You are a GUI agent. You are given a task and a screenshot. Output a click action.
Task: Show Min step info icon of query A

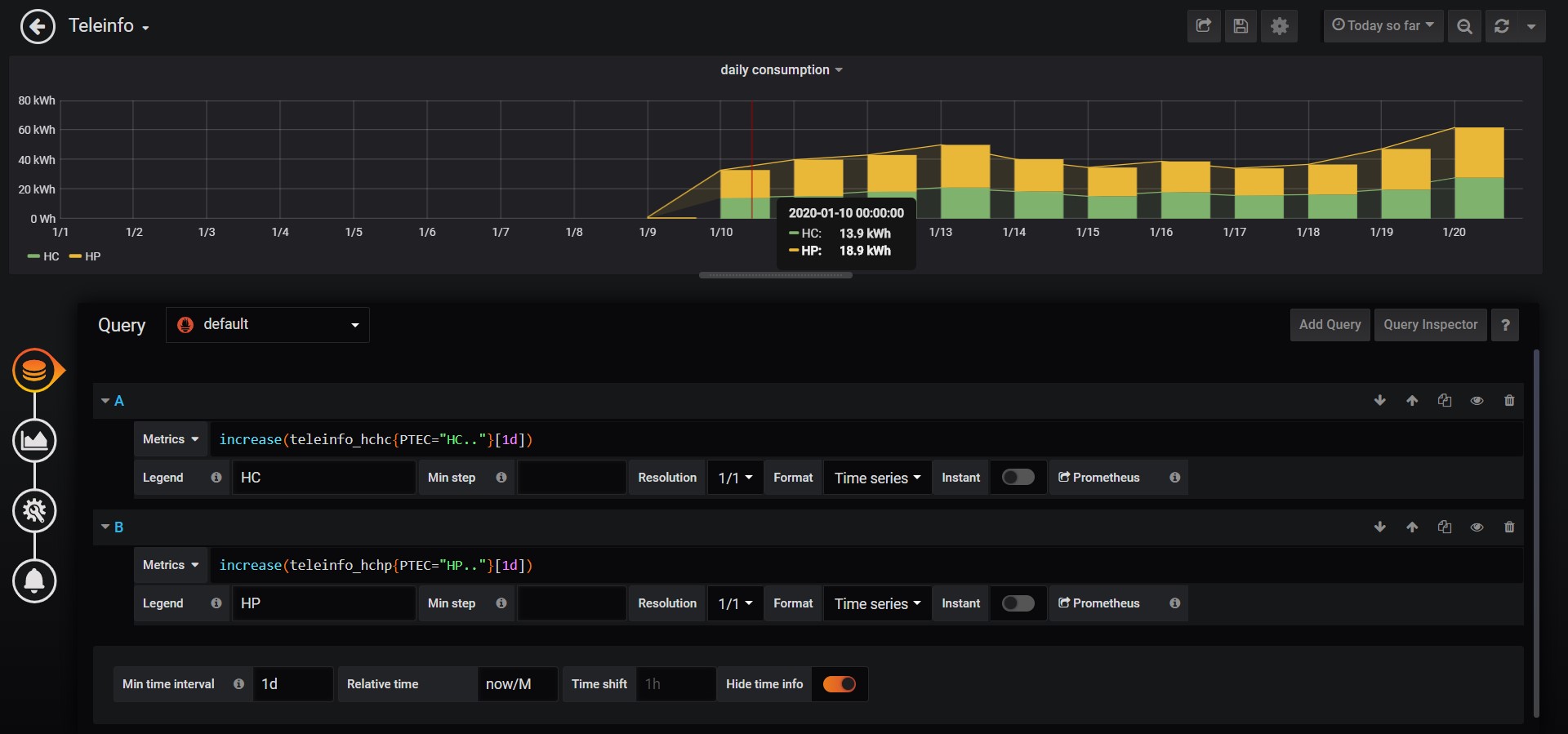pyautogui.click(x=501, y=478)
